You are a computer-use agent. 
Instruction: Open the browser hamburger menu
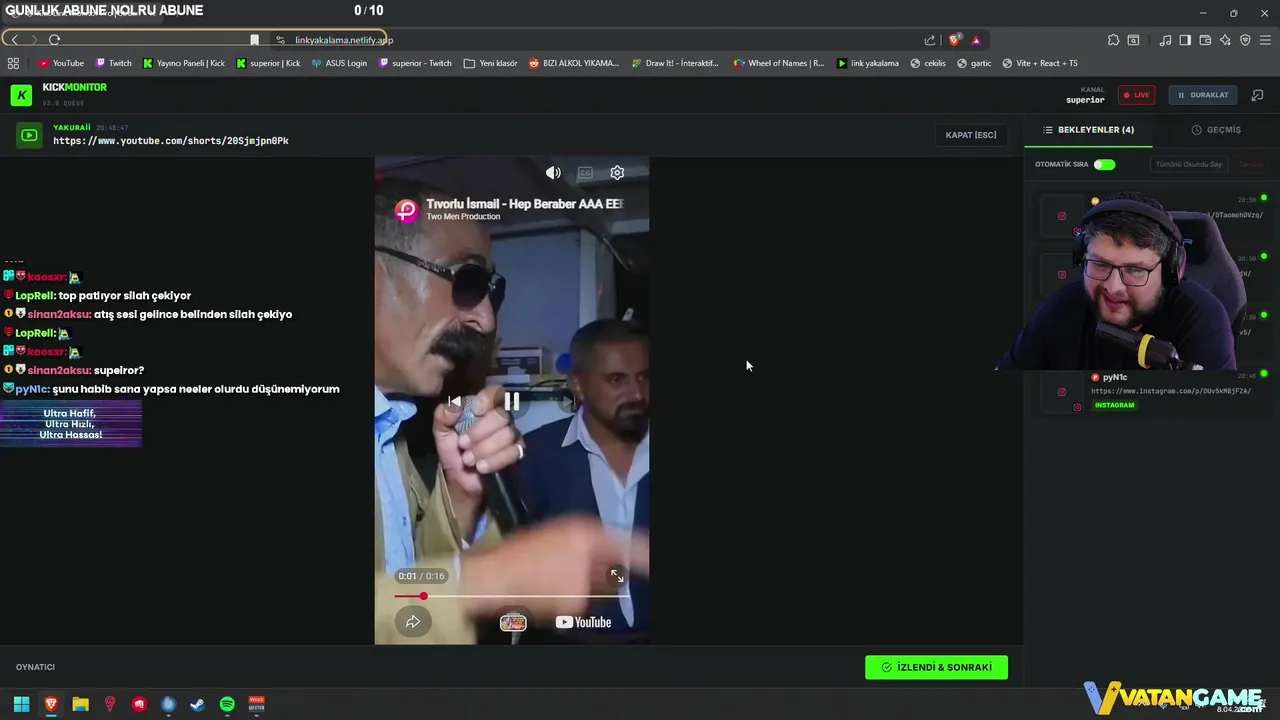click(1265, 40)
